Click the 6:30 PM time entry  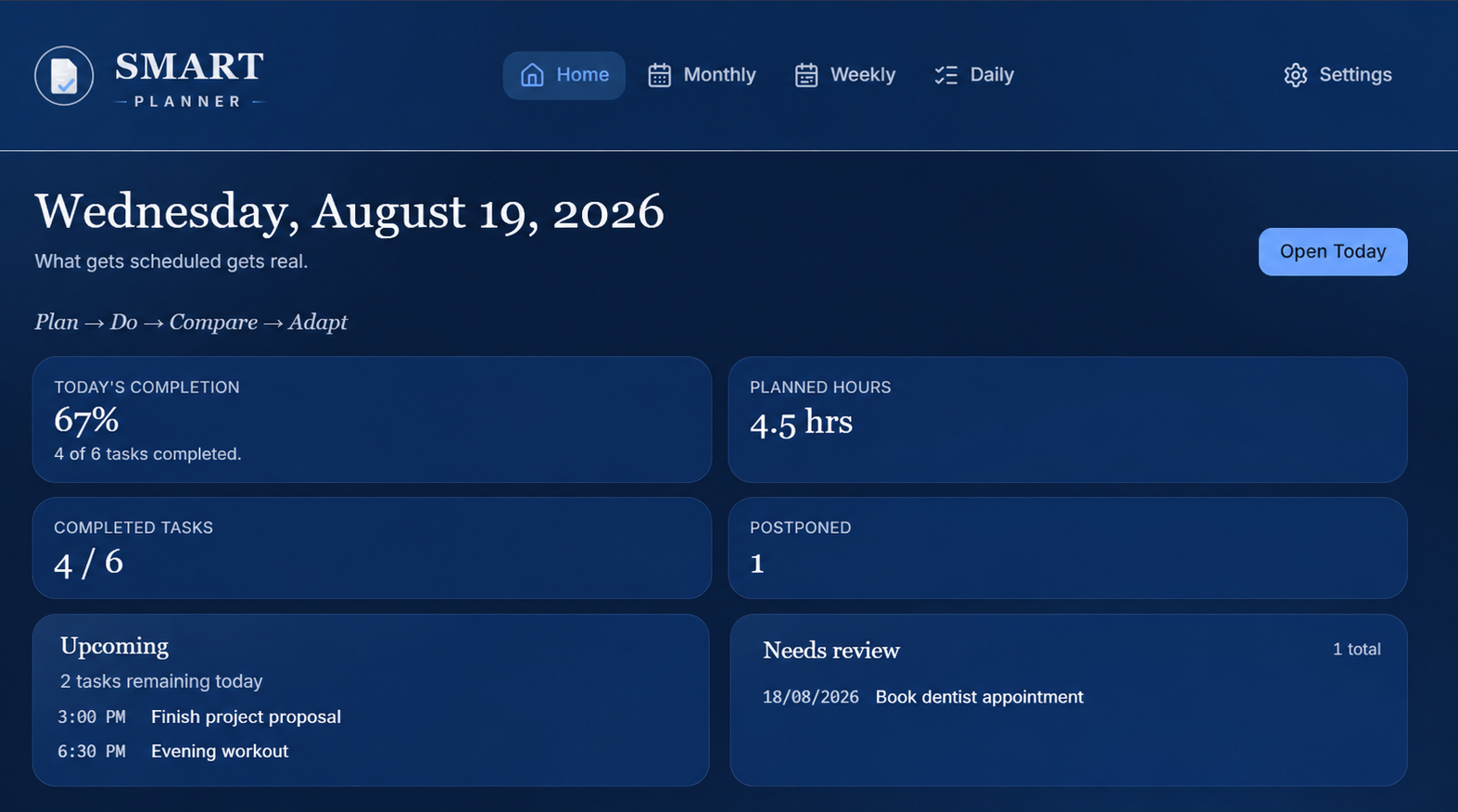click(92, 752)
